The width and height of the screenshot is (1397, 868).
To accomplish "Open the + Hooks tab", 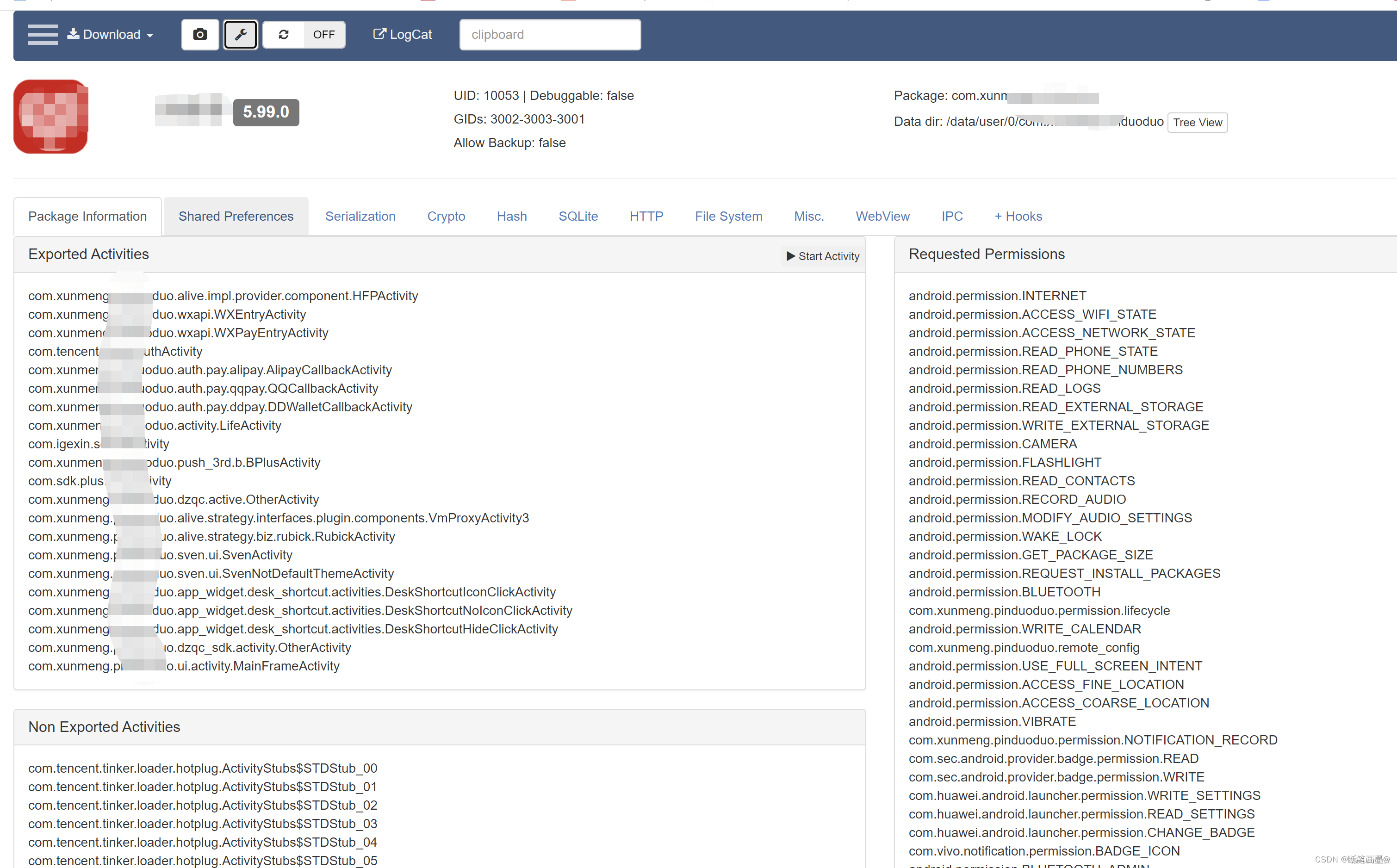I will [1018, 217].
